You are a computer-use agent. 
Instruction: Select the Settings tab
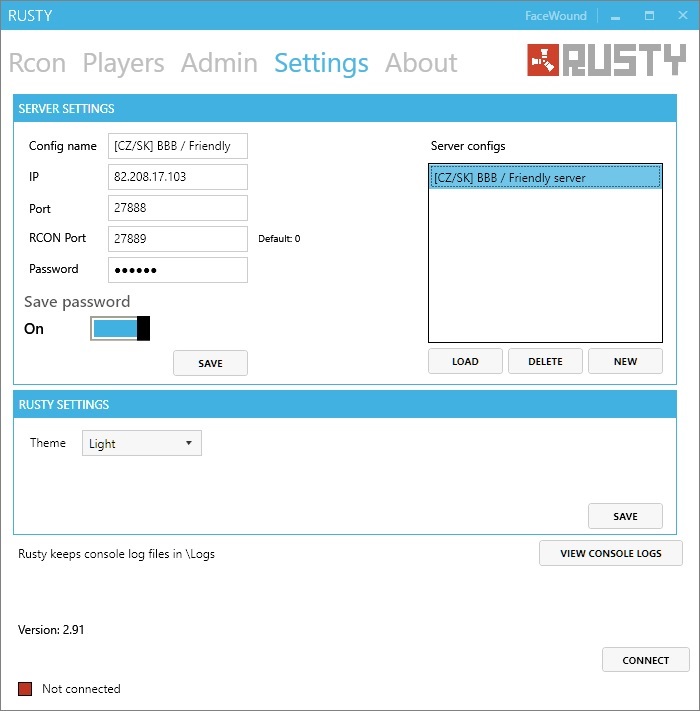pos(321,63)
